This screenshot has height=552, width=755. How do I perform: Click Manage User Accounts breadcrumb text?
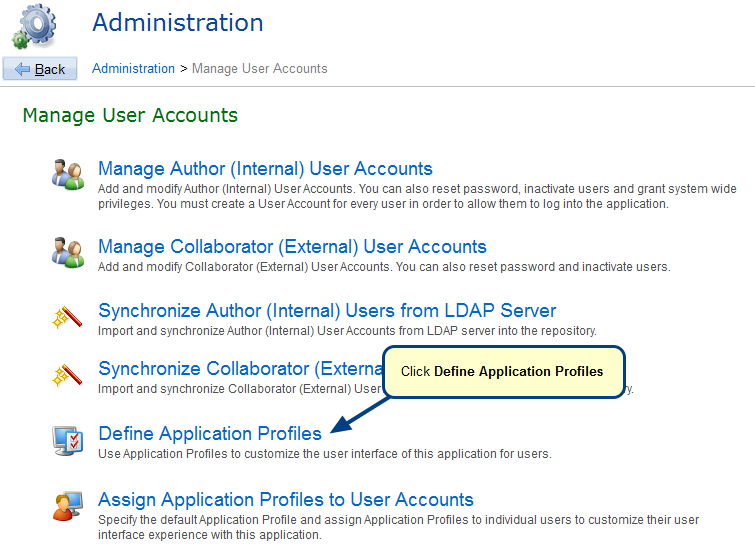[259, 69]
